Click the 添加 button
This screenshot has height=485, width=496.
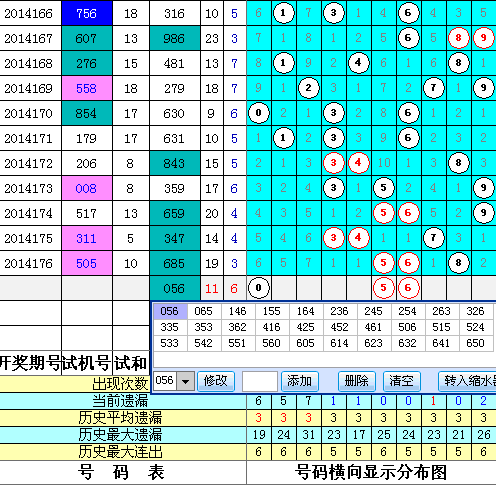[300, 381]
